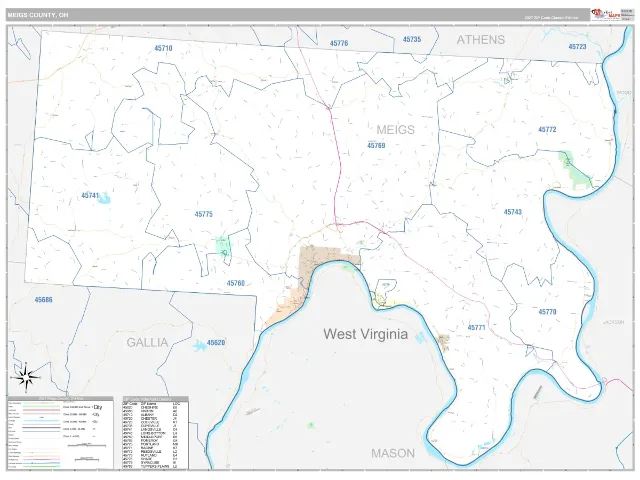
Task: Click the ZIP code 45776 label
Action: point(339,43)
